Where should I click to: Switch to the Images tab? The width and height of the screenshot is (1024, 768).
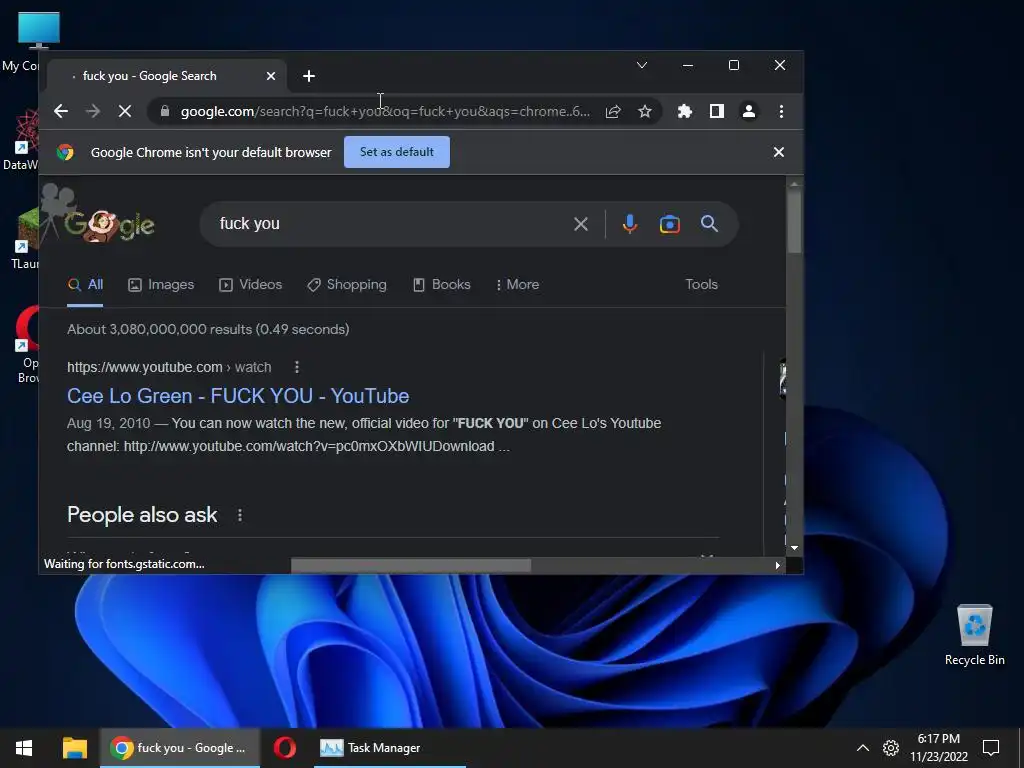(x=161, y=285)
